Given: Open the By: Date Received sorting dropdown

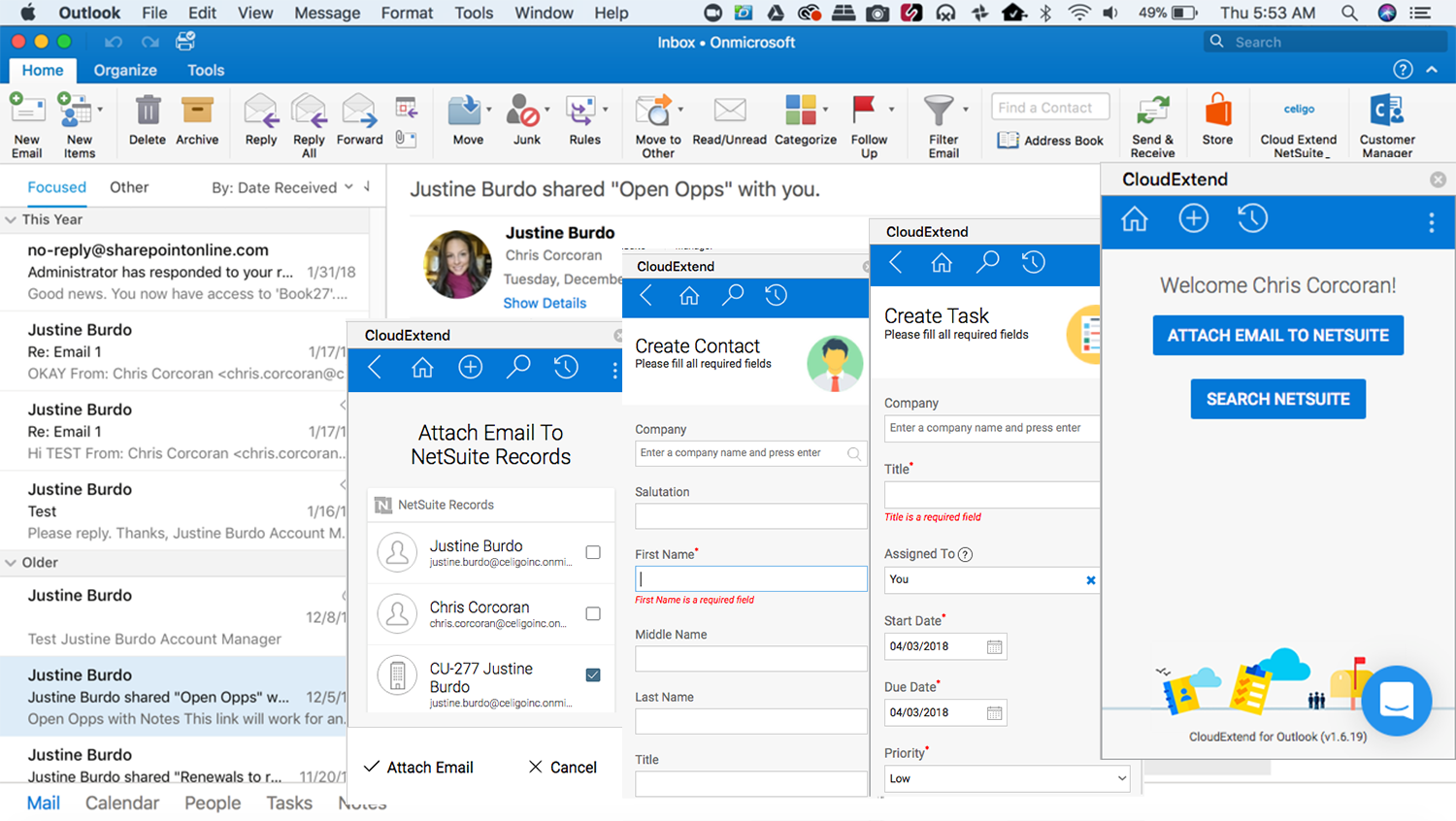Looking at the screenshot, I should pos(281,187).
